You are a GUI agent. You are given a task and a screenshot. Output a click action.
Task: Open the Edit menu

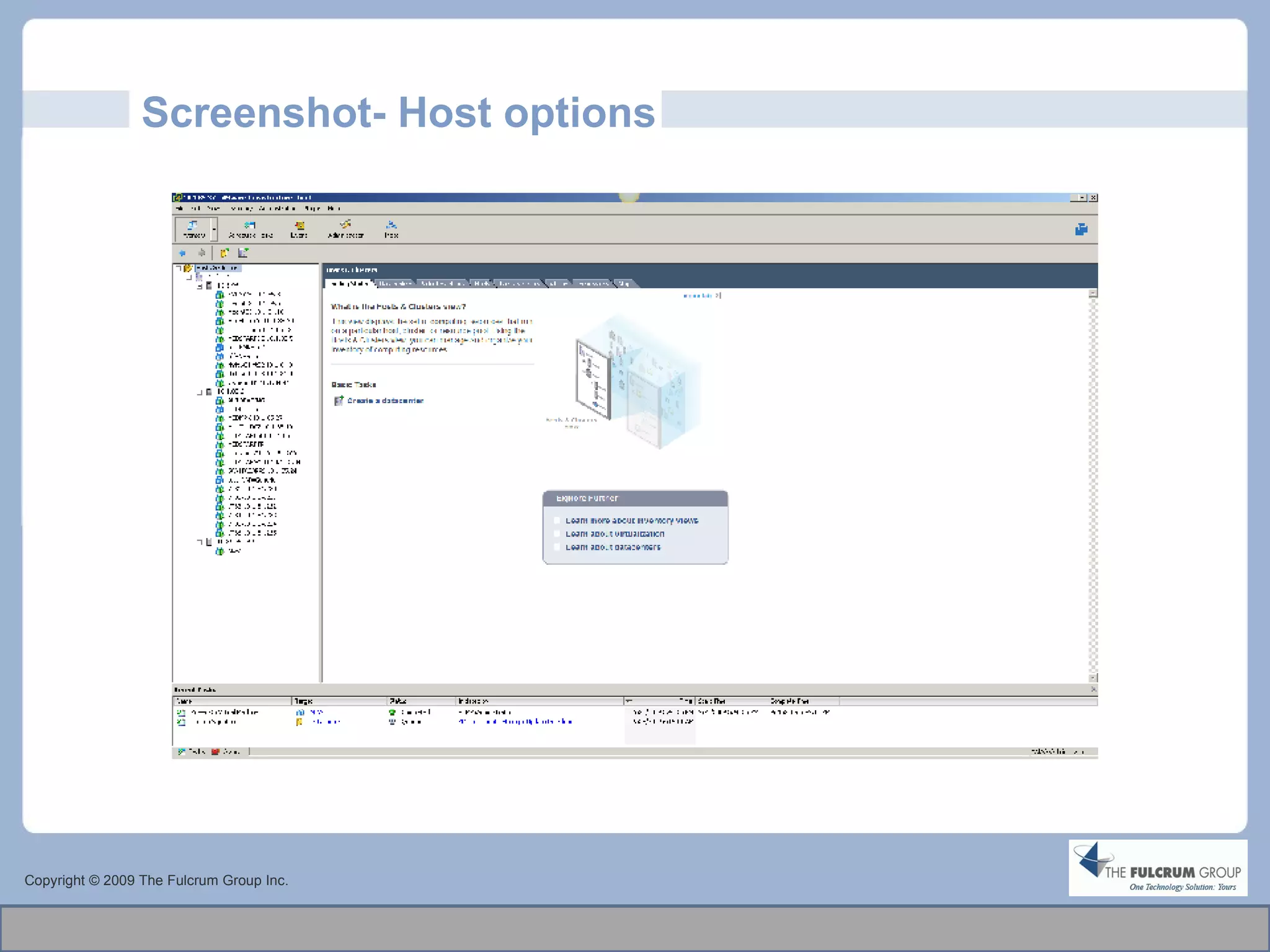[x=195, y=209]
